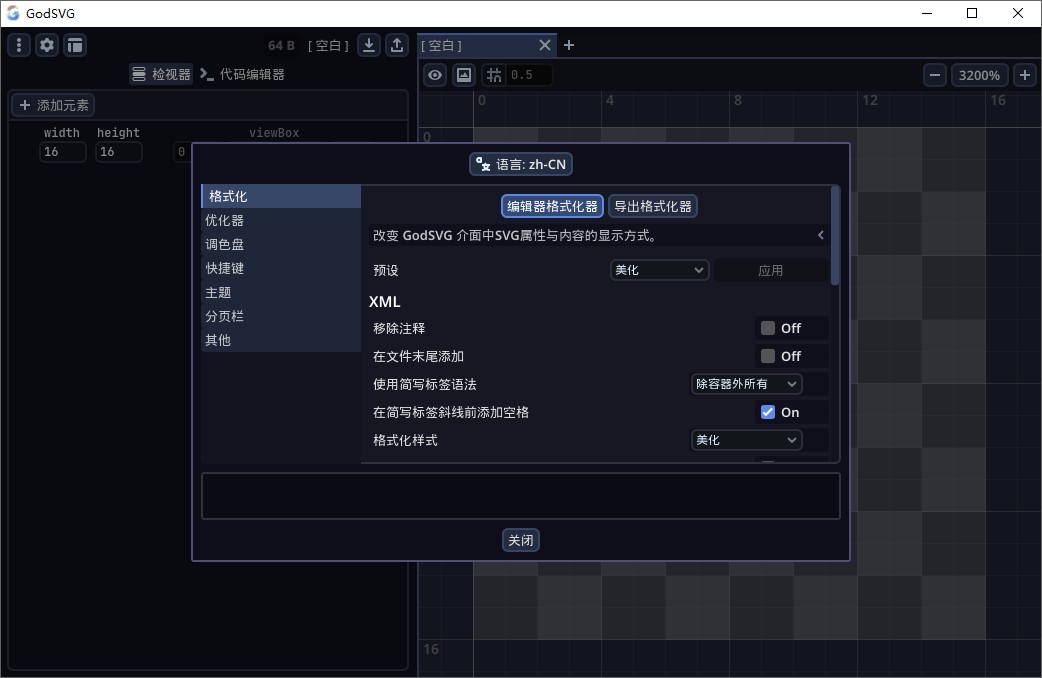Click the snap grid icon next to 0.5
This screenshot has height=678, width=1042.
pyautogui.click(x=492, y=75)
